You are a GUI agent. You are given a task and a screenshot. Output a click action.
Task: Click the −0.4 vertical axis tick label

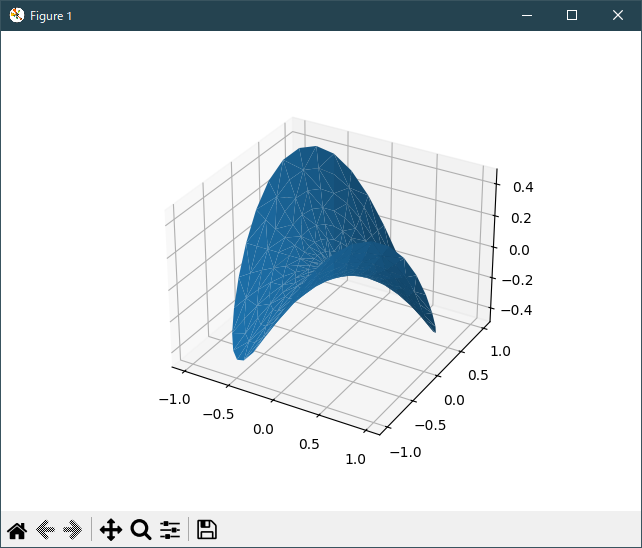point(518,311)
